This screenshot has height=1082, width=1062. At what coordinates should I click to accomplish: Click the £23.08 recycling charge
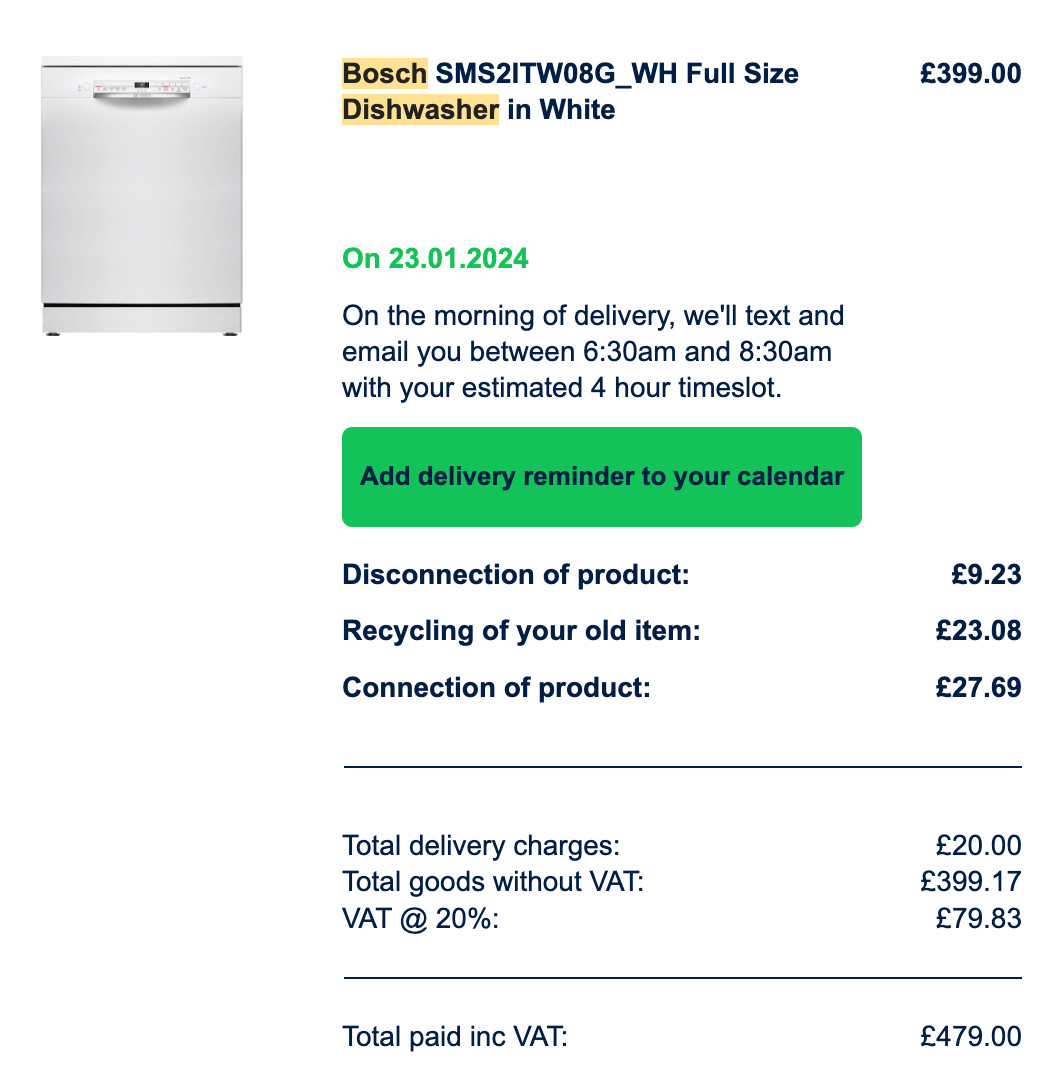[x=978, y=631]
